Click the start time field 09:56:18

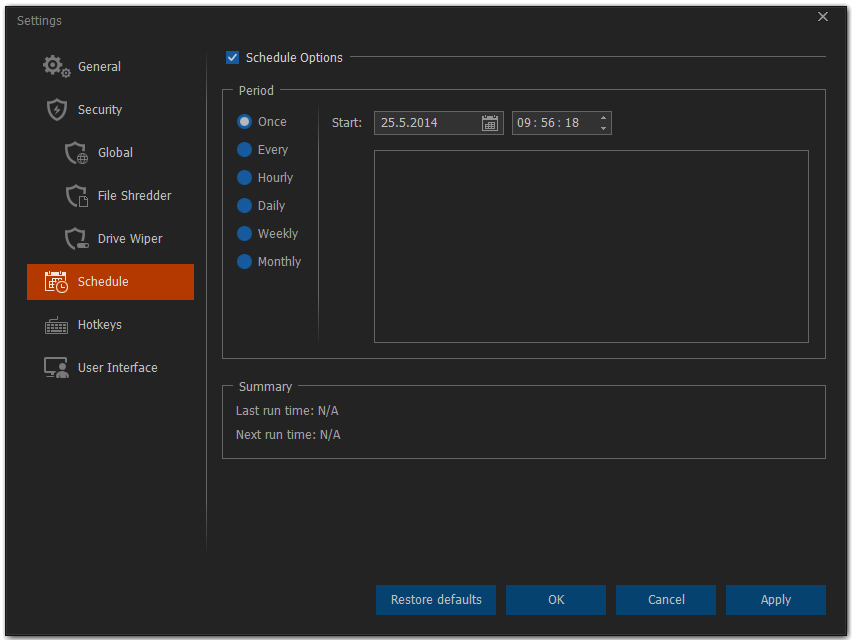click(x=561, y=123)
